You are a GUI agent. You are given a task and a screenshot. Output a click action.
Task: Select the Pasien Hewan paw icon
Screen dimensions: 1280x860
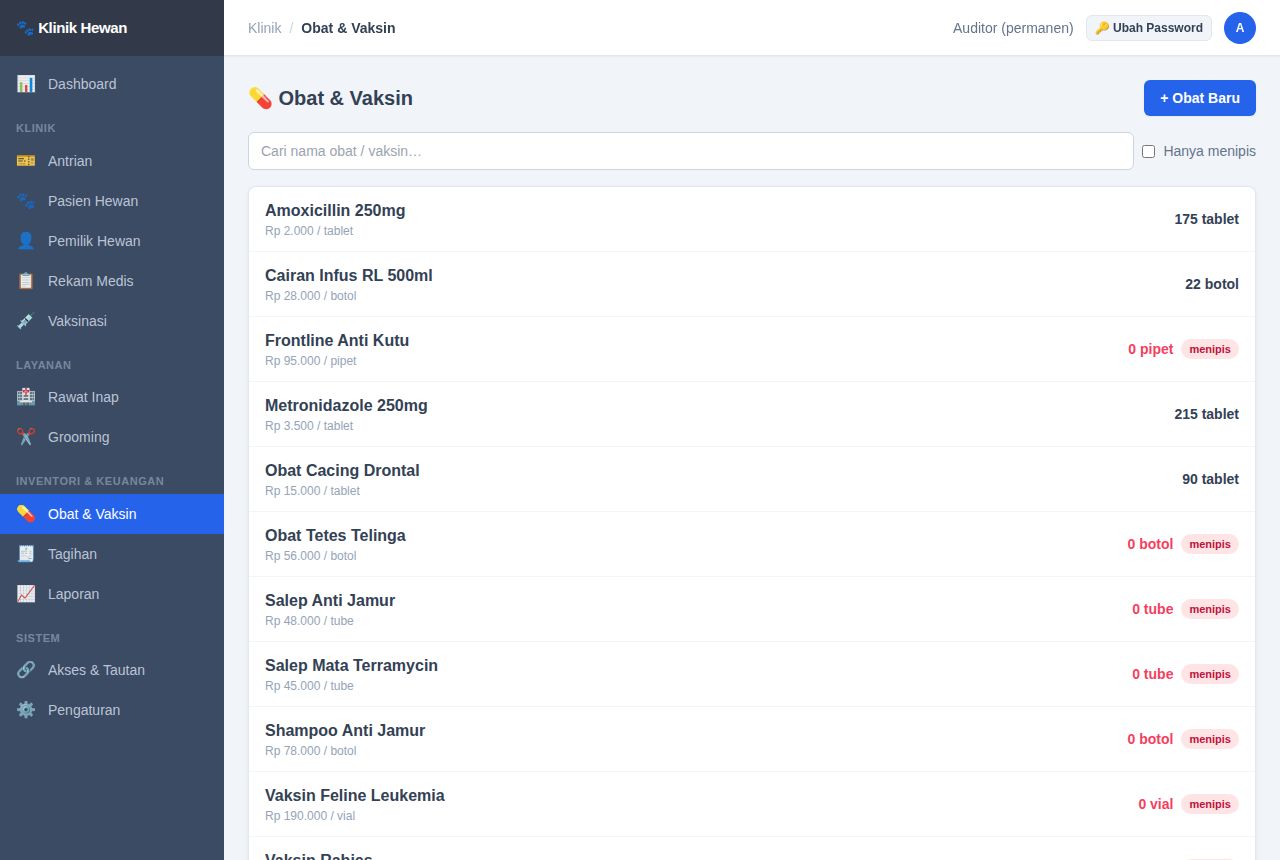tap(26, 201)
